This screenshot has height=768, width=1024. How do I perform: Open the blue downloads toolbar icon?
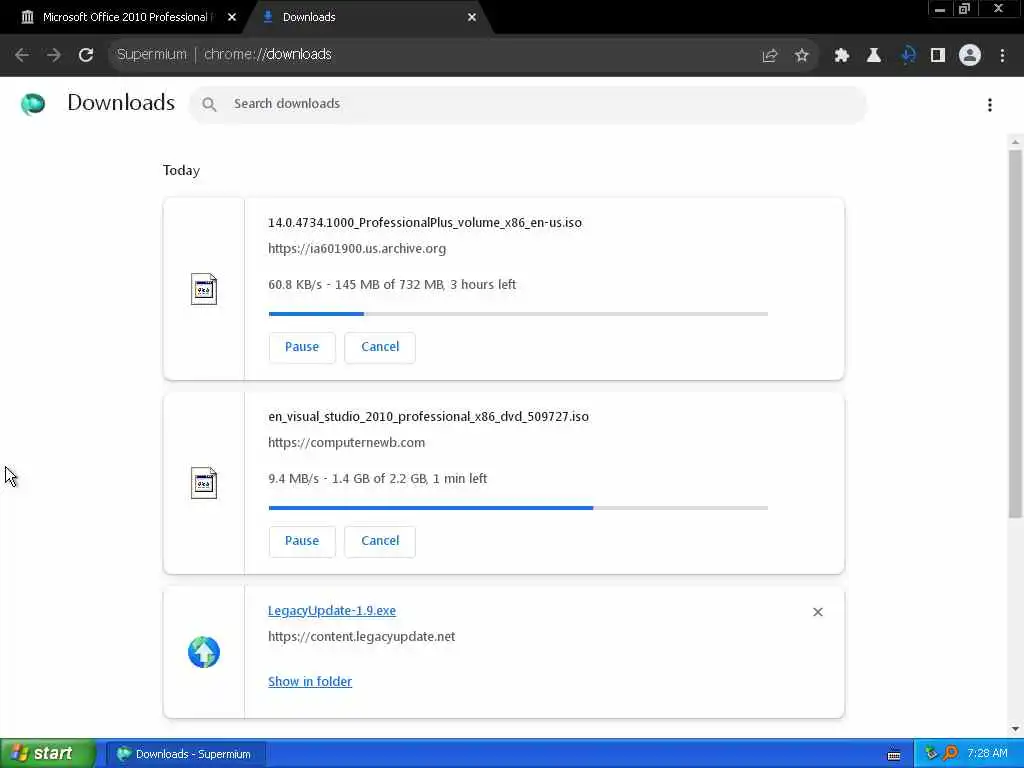point(908,56)
